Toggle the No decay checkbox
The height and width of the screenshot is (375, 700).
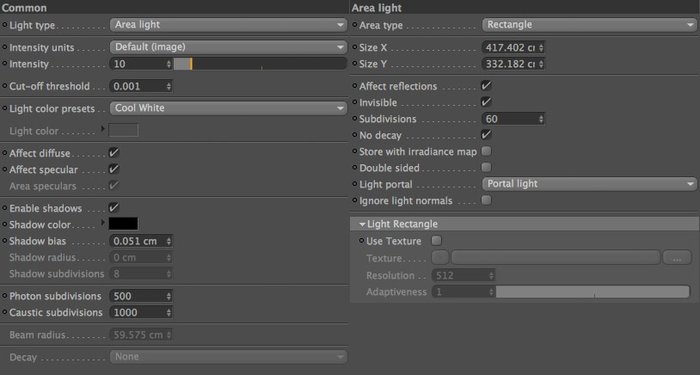(x=486, y=134)
